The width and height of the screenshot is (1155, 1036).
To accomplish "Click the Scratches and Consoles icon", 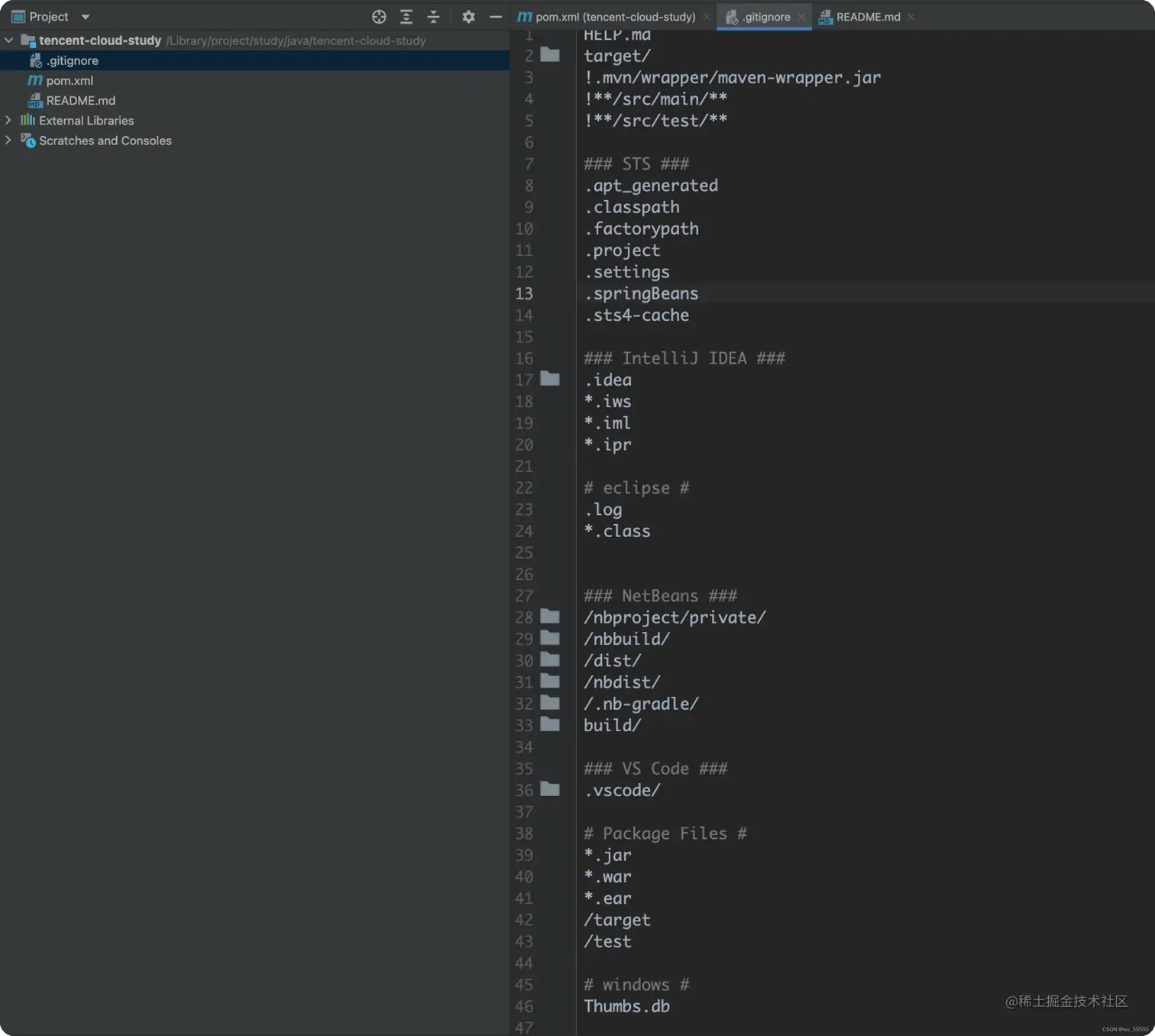I will coord(28,141).
